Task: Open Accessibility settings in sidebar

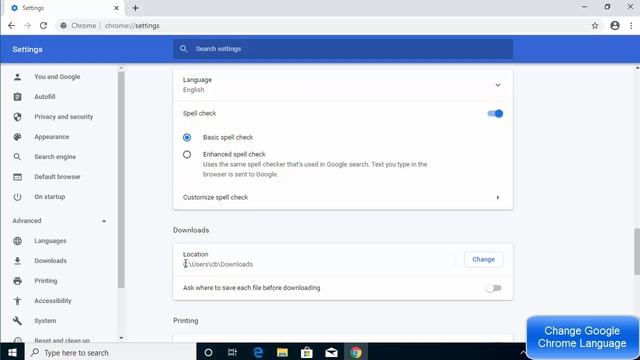Action: point(53,301)
